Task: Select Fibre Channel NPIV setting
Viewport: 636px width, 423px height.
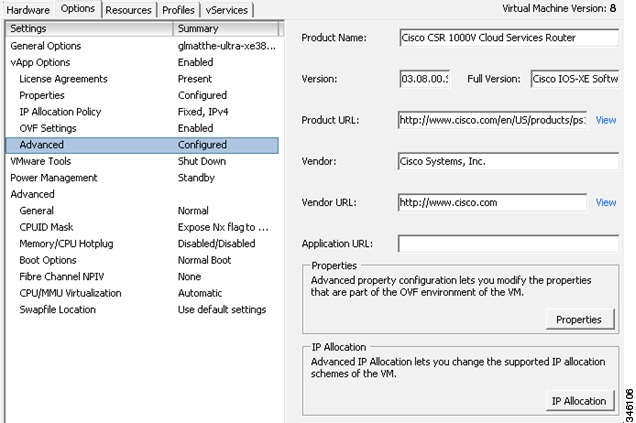Action: tap(142, 277)
